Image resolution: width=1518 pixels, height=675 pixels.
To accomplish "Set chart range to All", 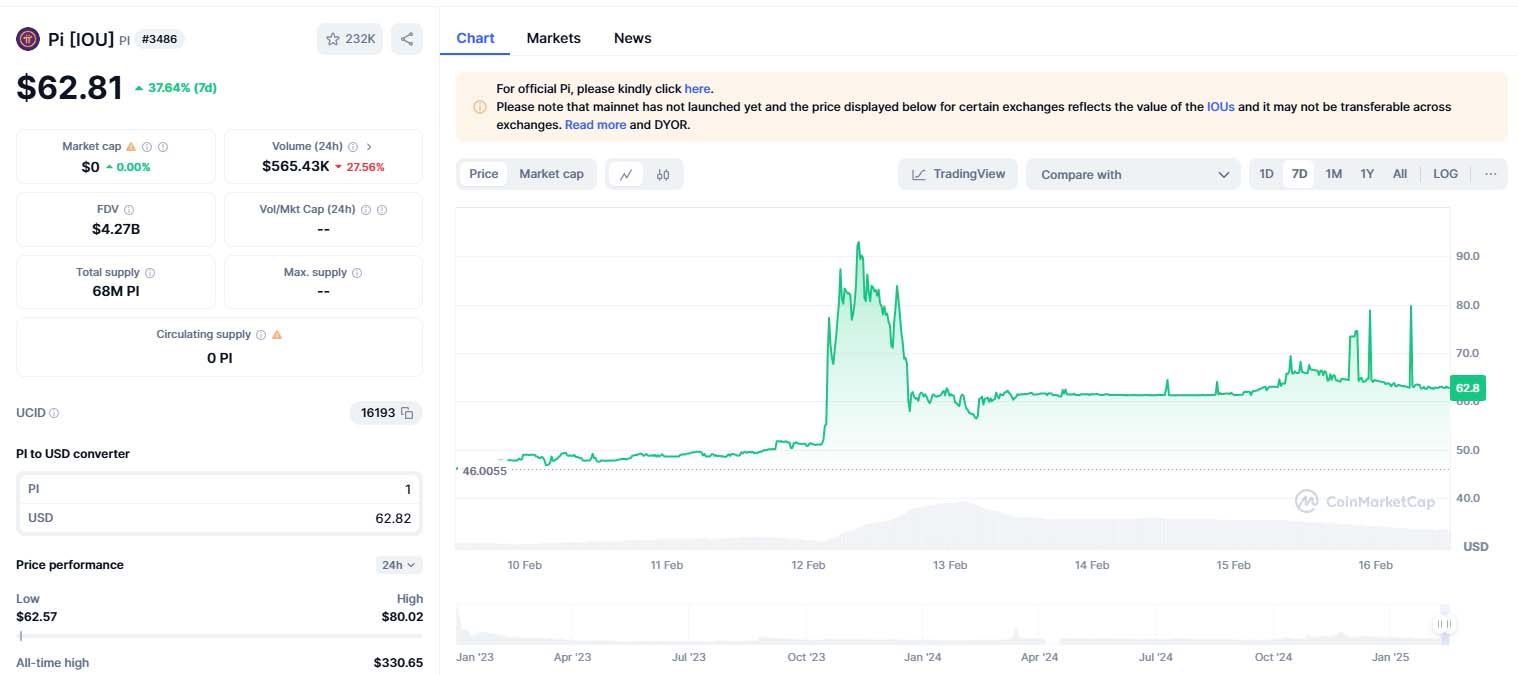I will point(1400,174).
